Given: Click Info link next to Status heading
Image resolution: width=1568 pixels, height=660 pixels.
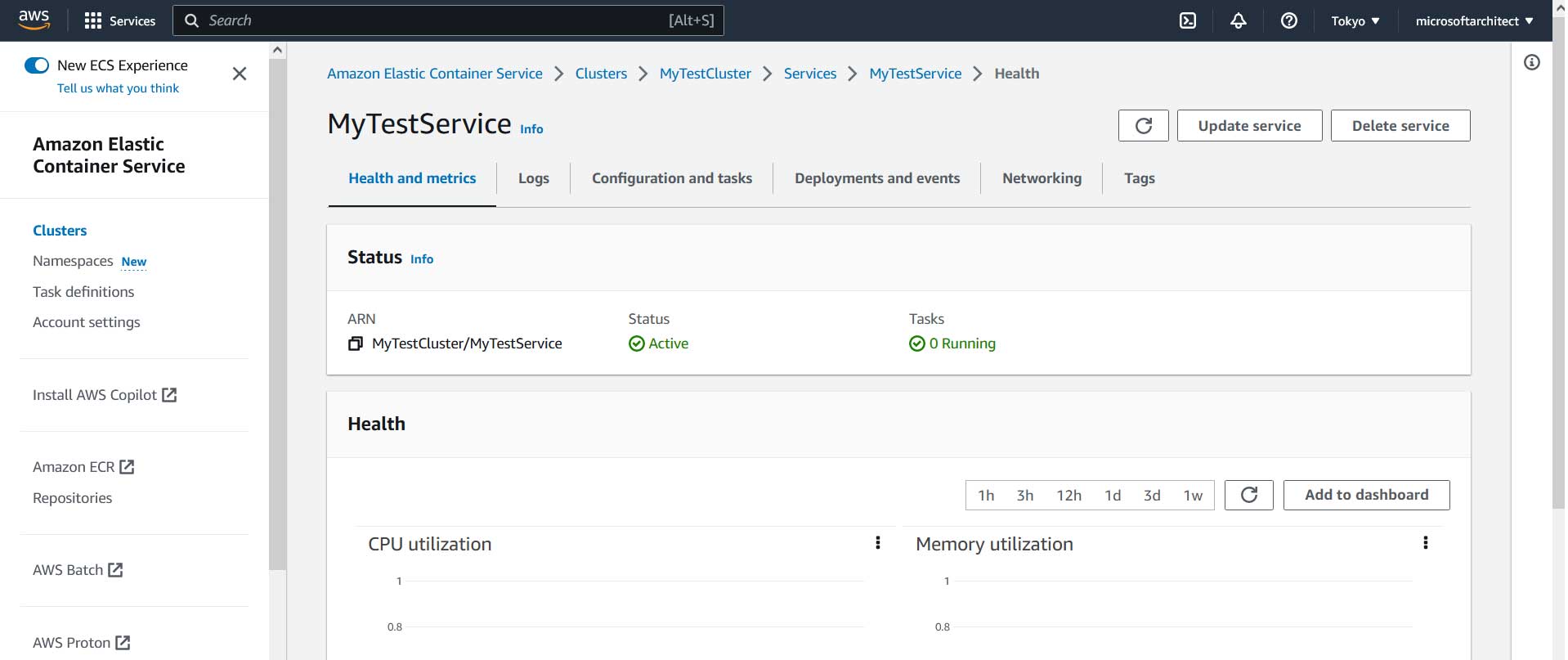Looking at the screenshot, I should (x=422, y=259).
